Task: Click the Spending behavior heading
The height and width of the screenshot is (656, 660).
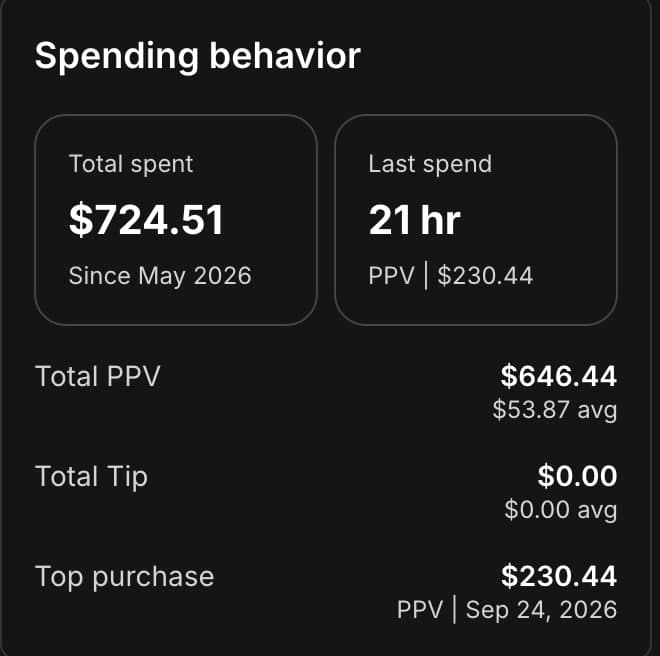Action: coord(197,56)
